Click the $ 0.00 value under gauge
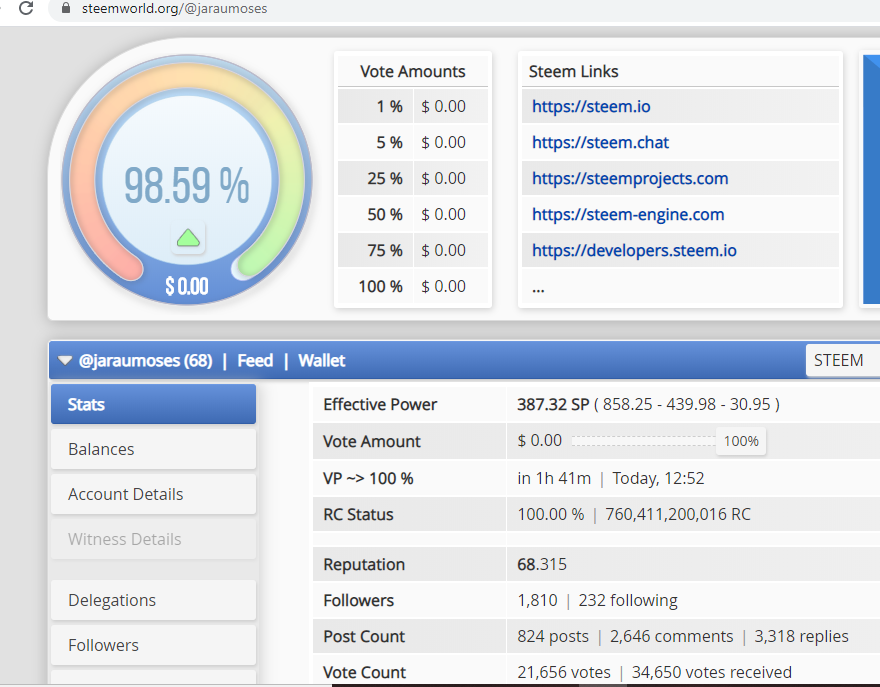880x687 pixels. pyautogui.click(x=187, y=286)
